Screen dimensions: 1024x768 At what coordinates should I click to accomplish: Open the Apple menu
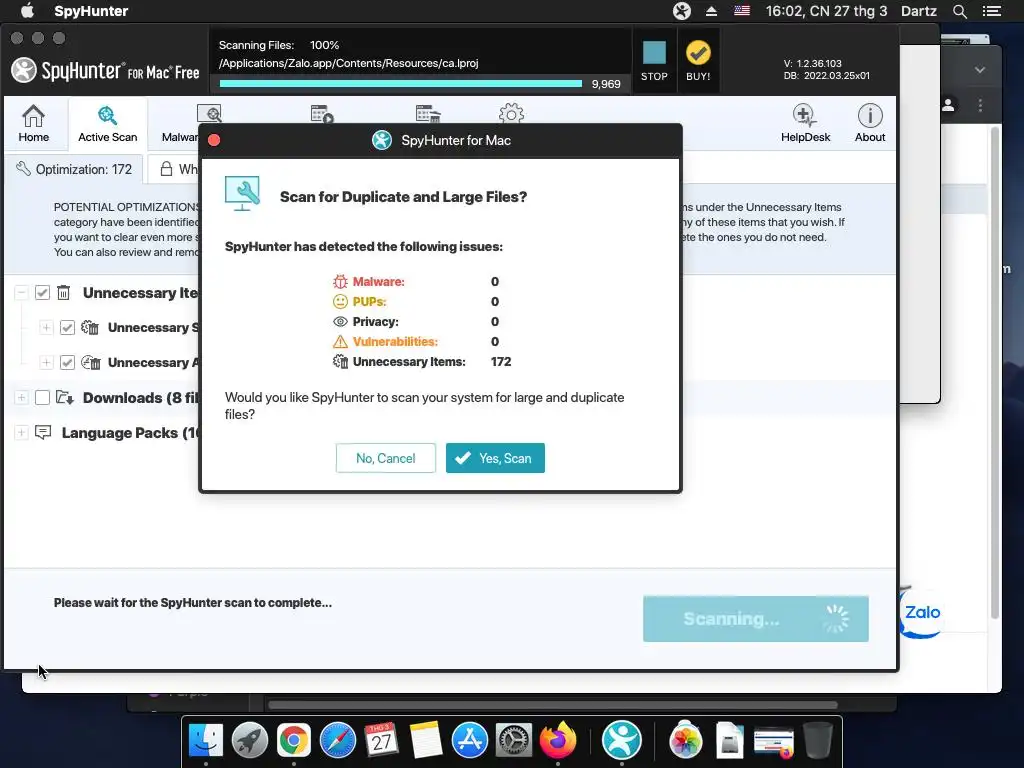(27, 11)
